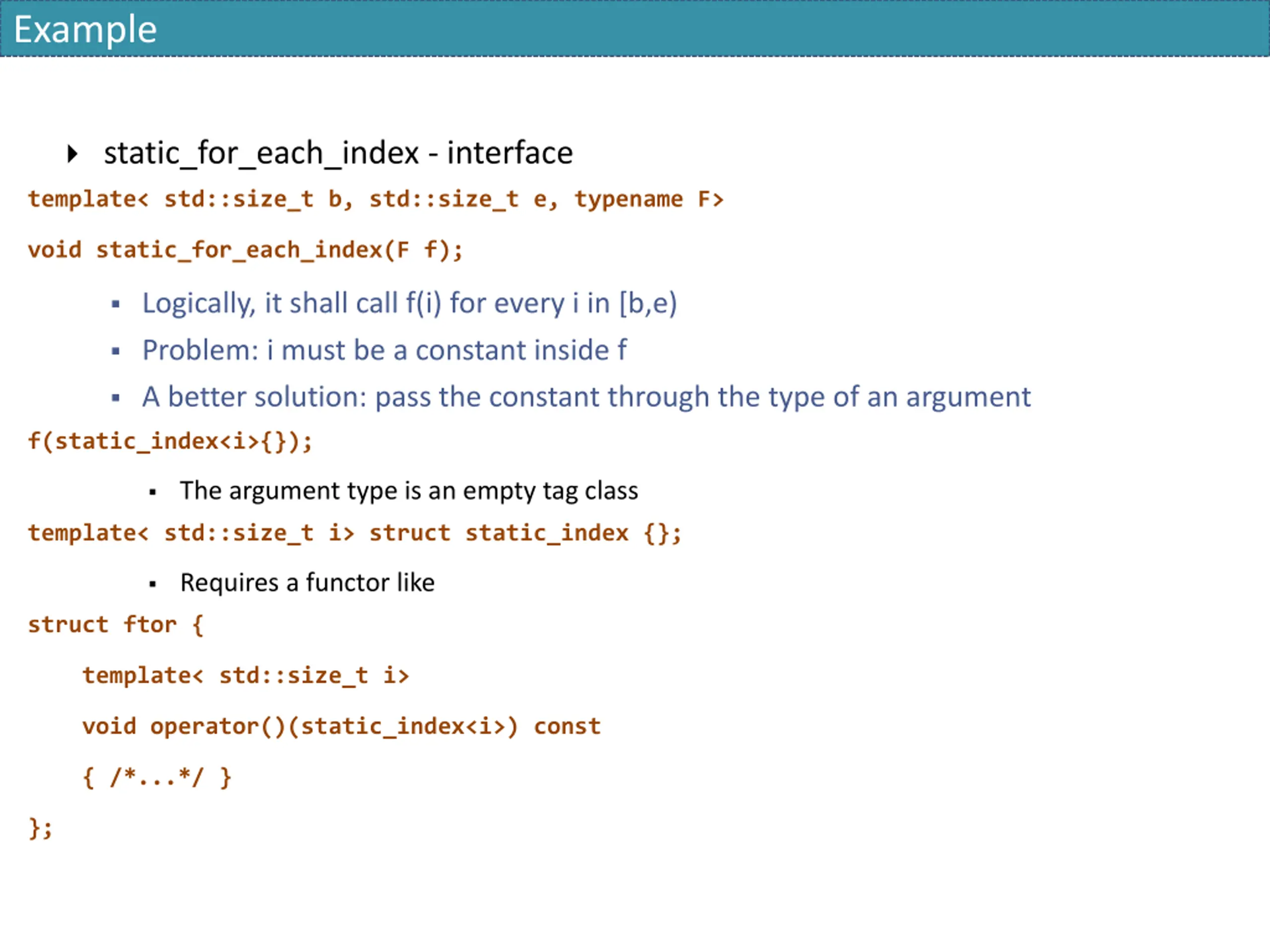Screen dimensions: 1270x952
Task: Click 'void operator()(static_index<i>) const' line
Action: point(342,726)
